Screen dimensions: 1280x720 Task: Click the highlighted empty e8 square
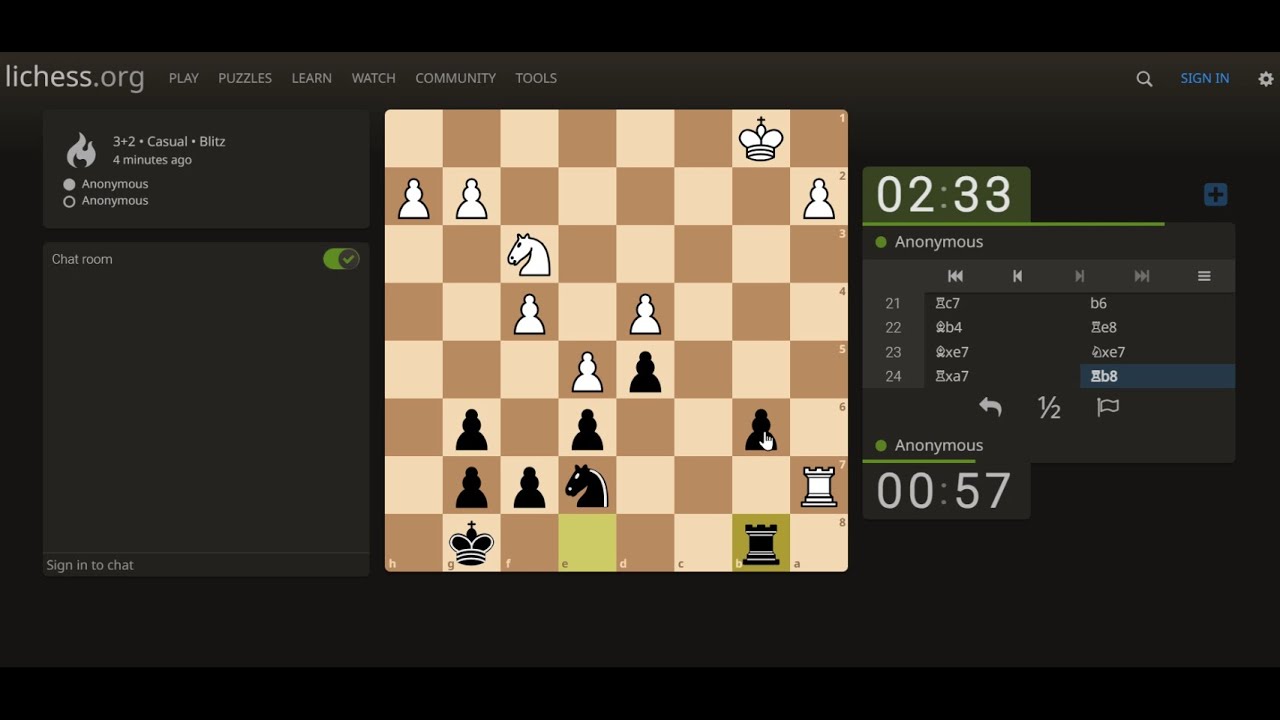coord(587,544)
